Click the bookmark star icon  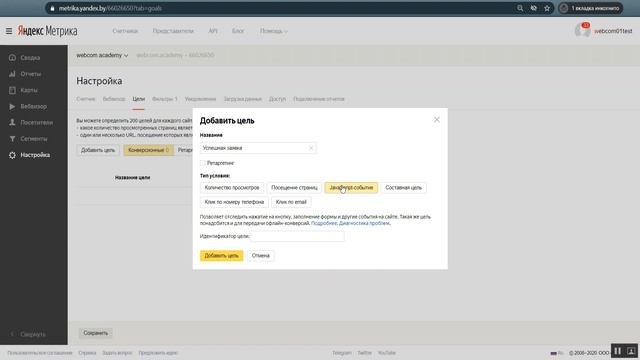pyautogui.click(x=547, y=8)
